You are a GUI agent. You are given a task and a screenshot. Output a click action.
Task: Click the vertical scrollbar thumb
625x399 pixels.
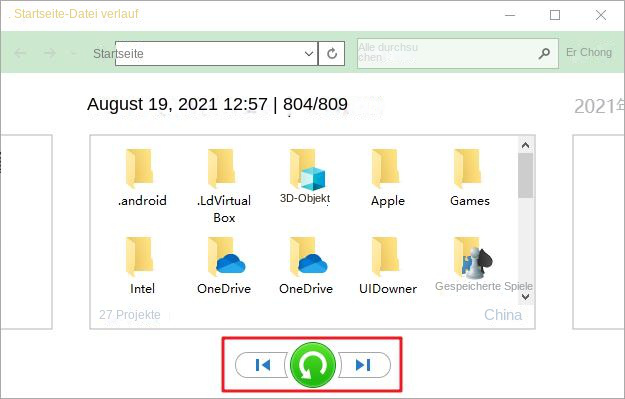[x=525, y=175]
